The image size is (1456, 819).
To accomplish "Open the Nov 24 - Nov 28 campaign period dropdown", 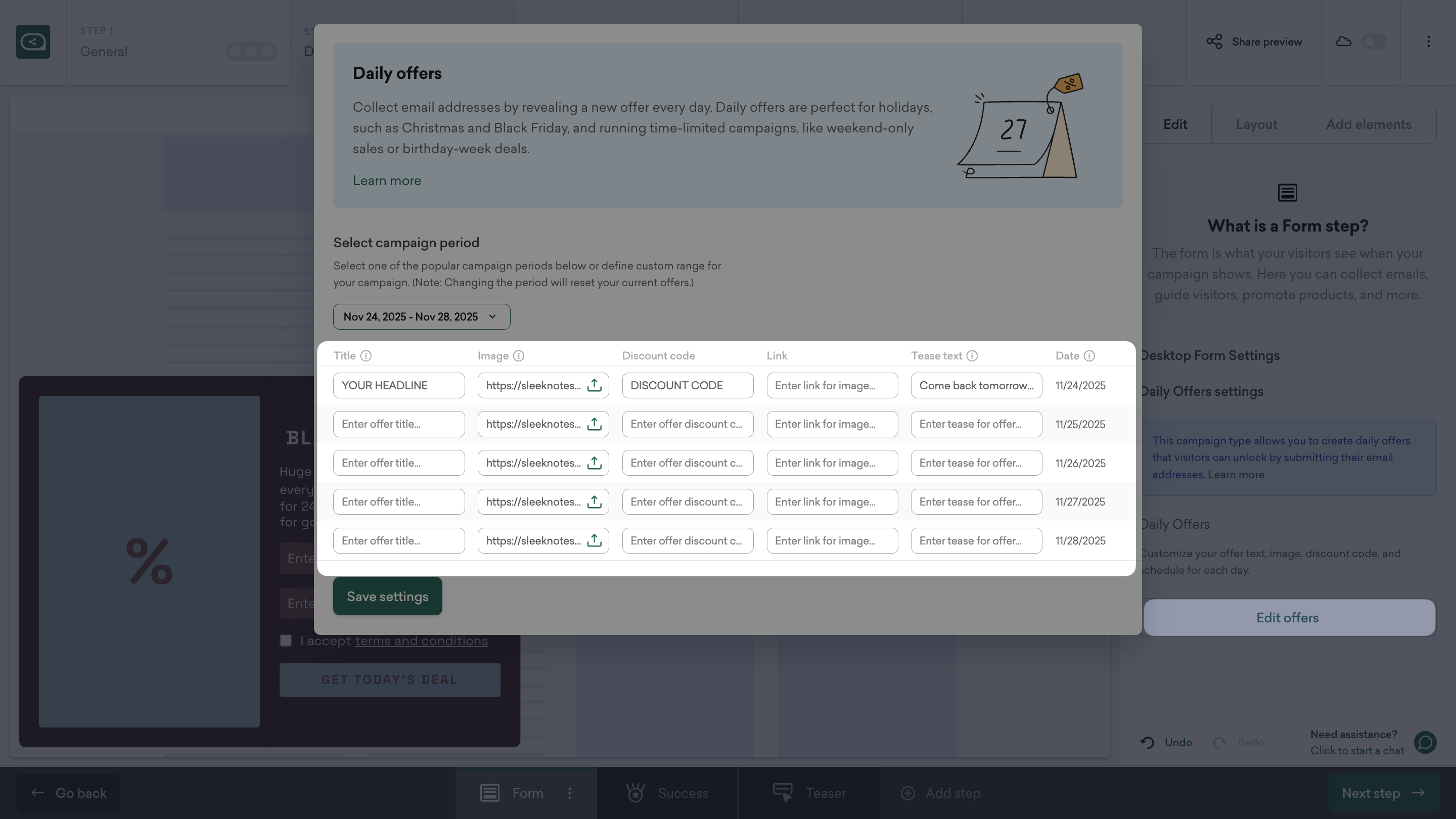I will click(422, 316).
